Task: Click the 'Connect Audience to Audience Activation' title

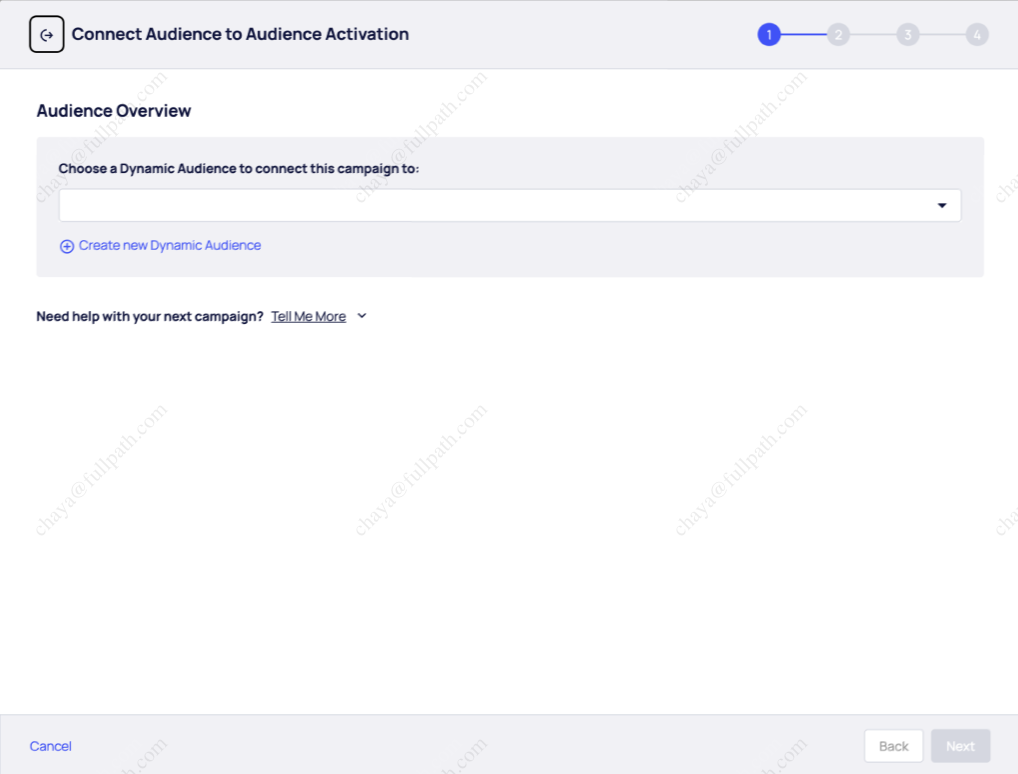Action: (240, 34)
